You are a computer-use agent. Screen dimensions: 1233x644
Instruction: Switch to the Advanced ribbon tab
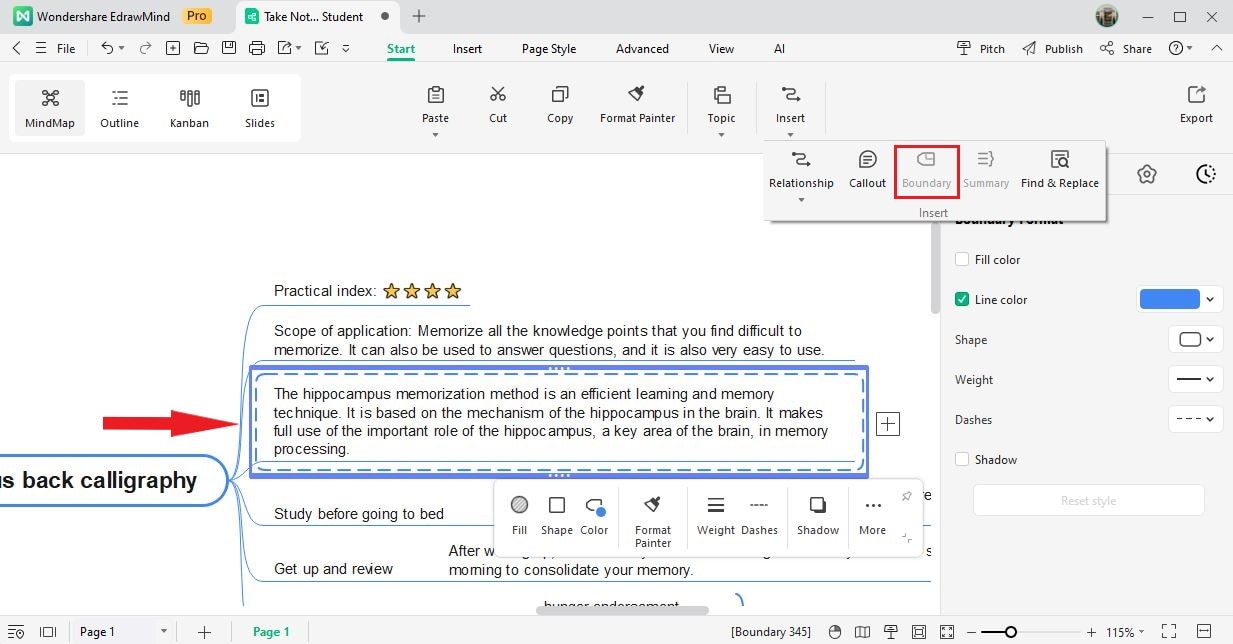click(x=642, y=49)
